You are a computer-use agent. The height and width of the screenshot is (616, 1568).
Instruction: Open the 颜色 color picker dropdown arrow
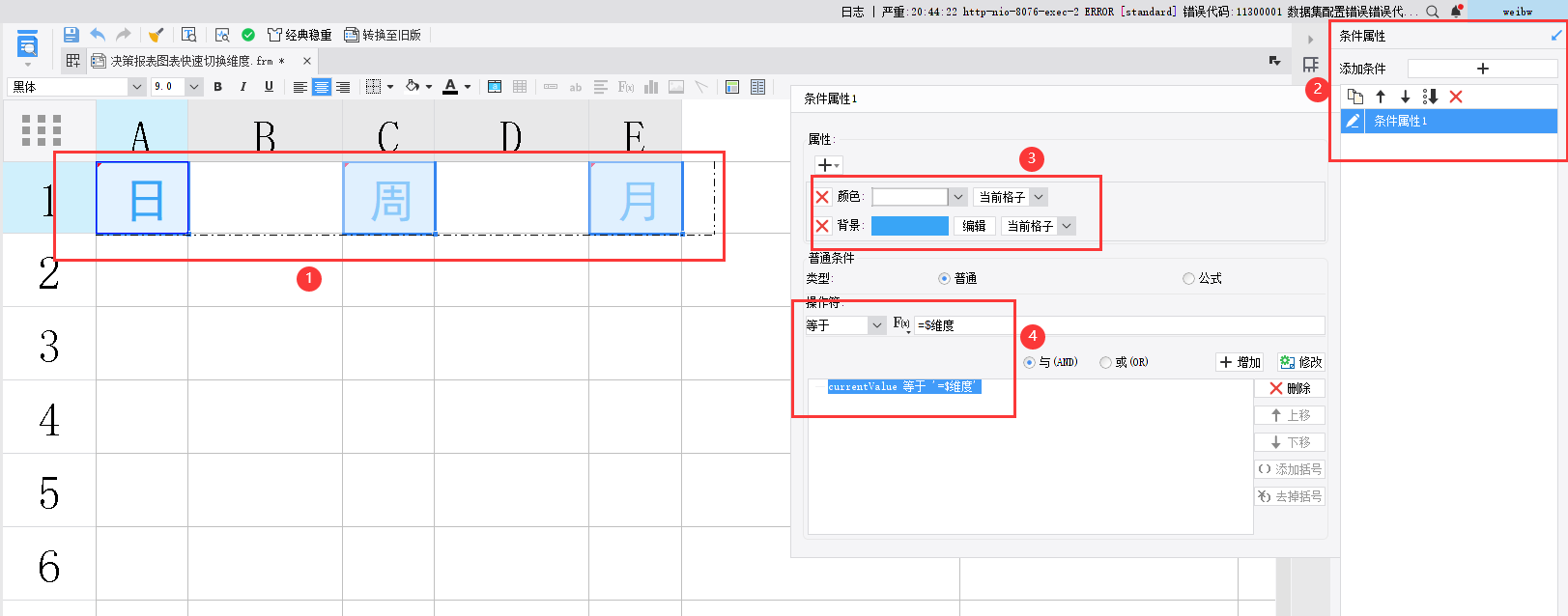pos(957,197)
